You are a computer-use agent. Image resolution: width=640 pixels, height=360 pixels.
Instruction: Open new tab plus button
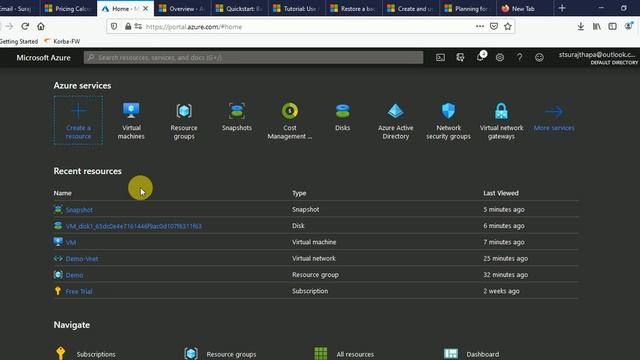point(562,8)
